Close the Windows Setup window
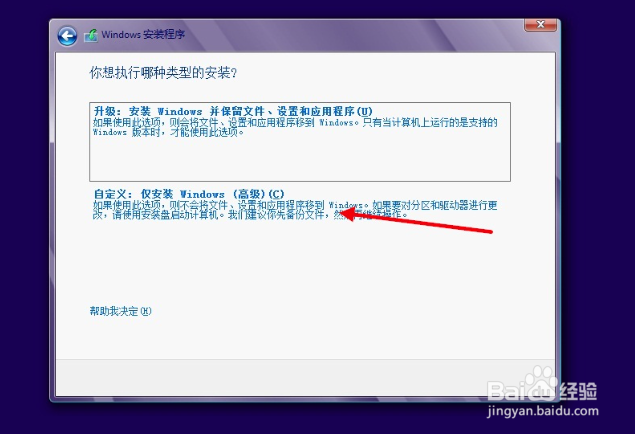Viewport: 635px width, 434px height. click(x=540, y=24)
